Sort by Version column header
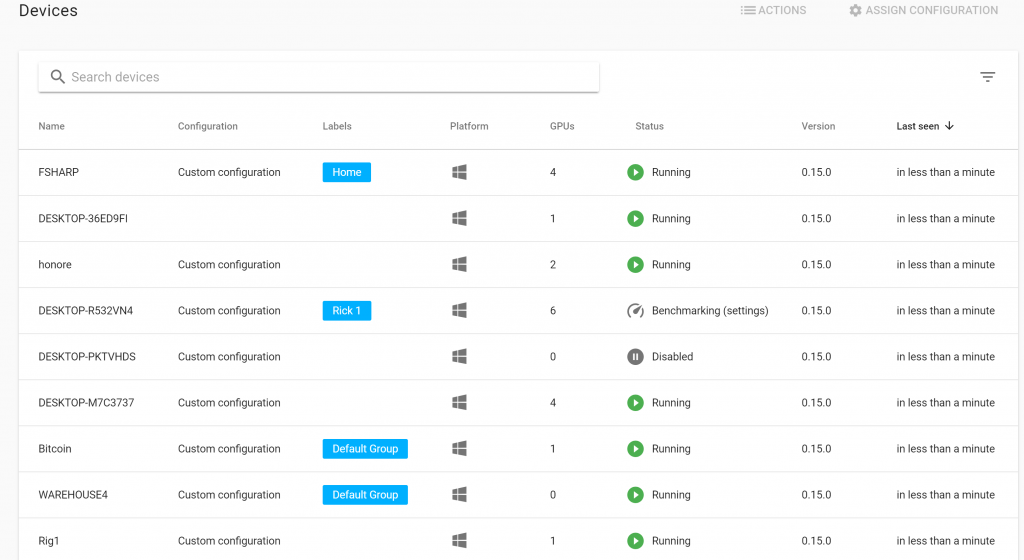The image size is (1024, 560). pyautogui.click(x=818, y=126)
